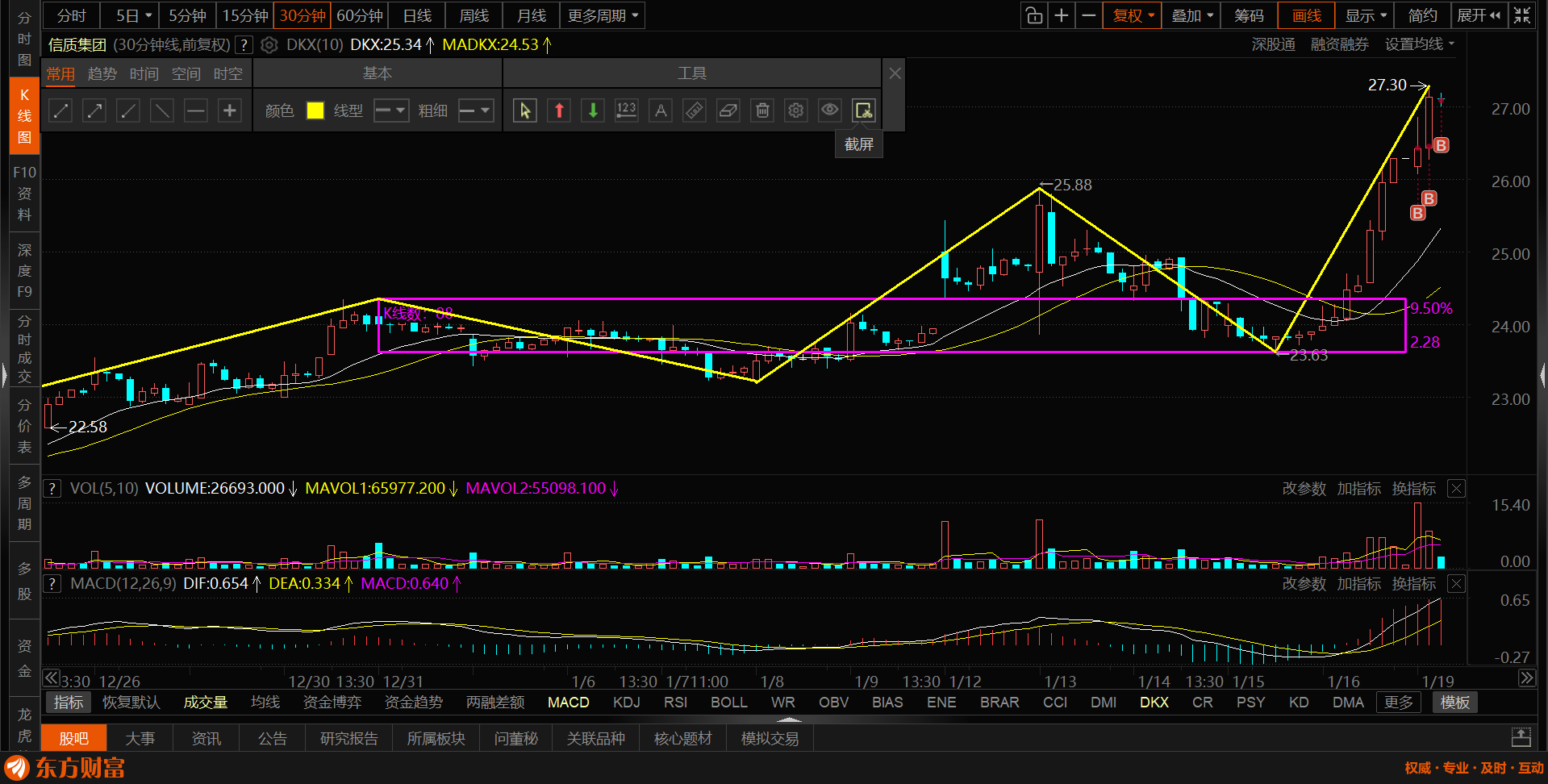The height and width of the screenshot is (784, 1548).
Task: Toggle the 筹码 chip distribution panel
Action: pyautogui.click(x=1249, y=15)
